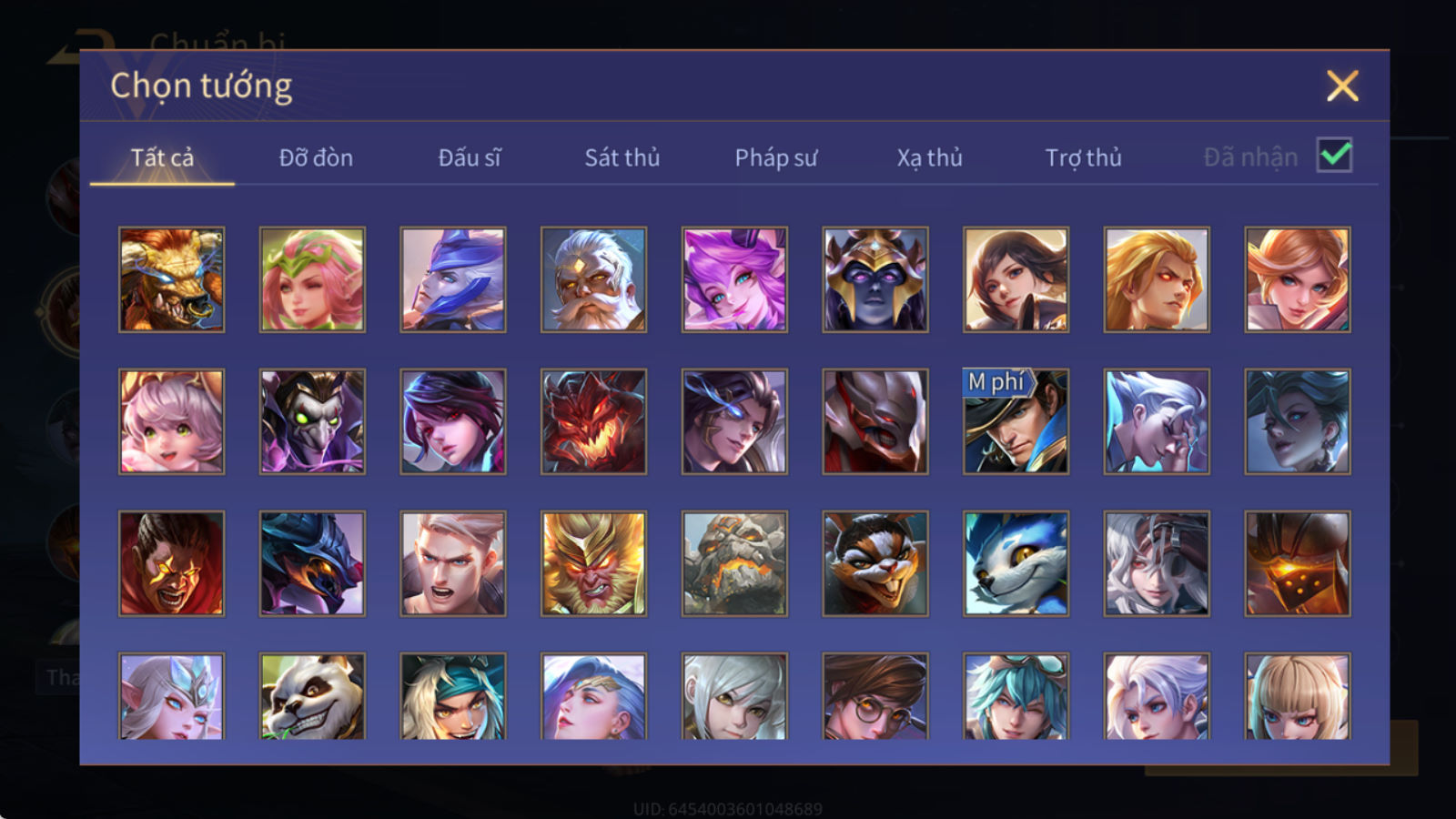
Task: Select the raccoon hero portrait
Action: point(875,563)
